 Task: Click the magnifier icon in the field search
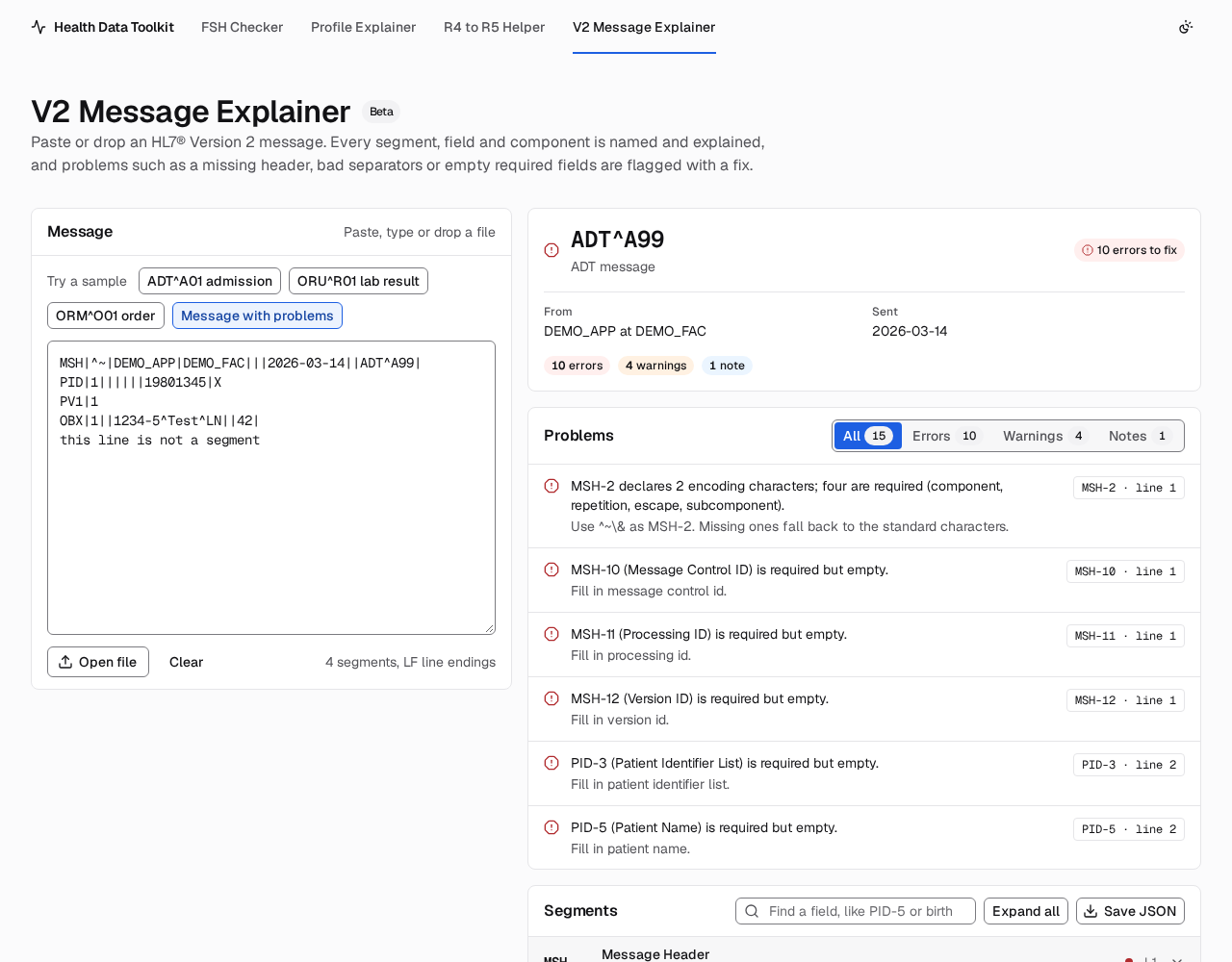click(752, 911)
